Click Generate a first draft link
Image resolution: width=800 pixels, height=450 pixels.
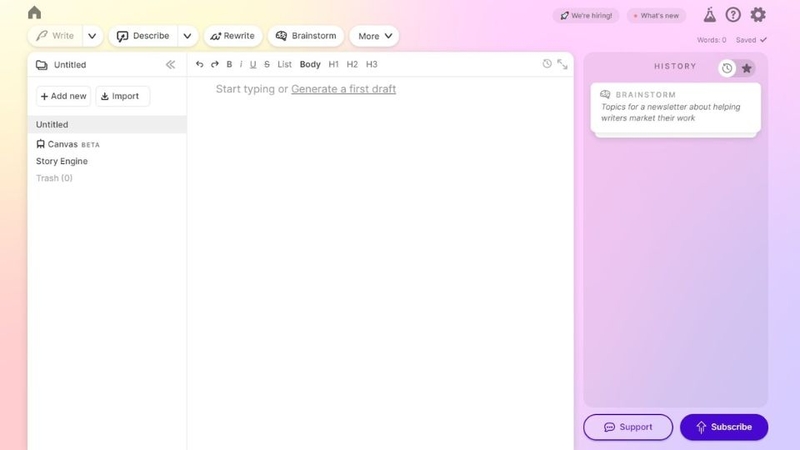(x=343, y=89)
